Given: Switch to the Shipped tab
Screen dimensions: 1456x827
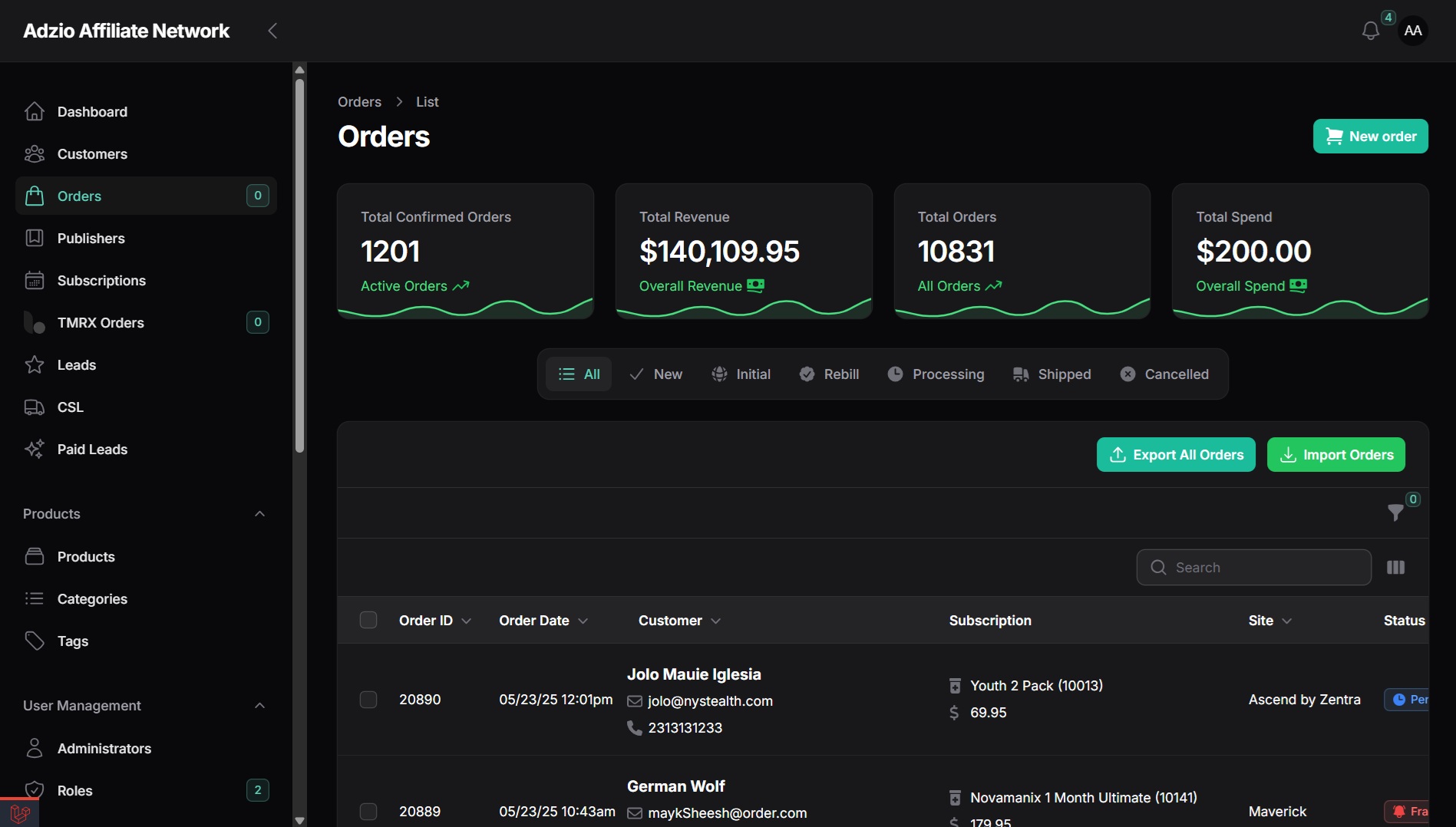Looking at the screenshot, I should pos(1052,374).
